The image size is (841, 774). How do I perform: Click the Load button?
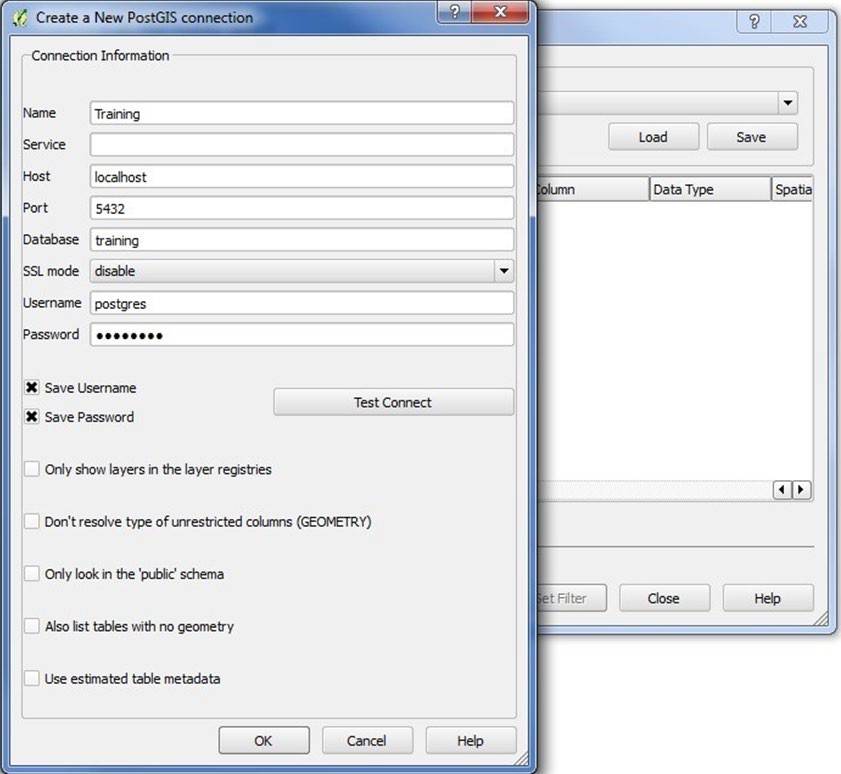[653, 137]
